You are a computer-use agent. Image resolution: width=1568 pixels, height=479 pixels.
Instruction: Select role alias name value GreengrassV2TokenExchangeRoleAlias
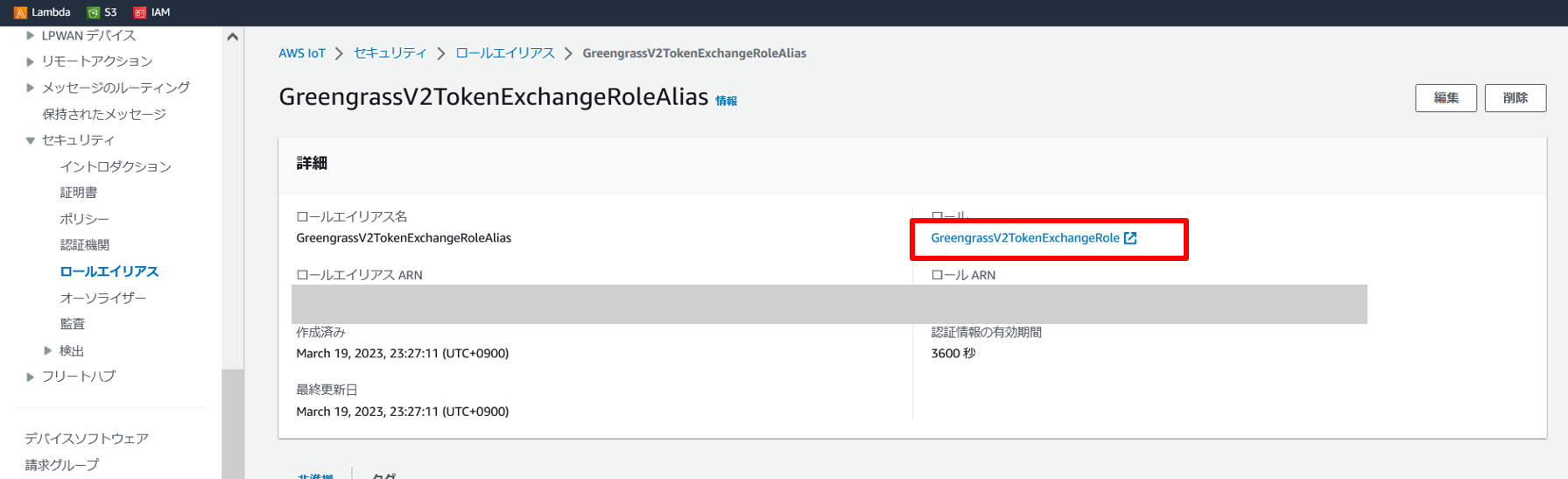404,238
